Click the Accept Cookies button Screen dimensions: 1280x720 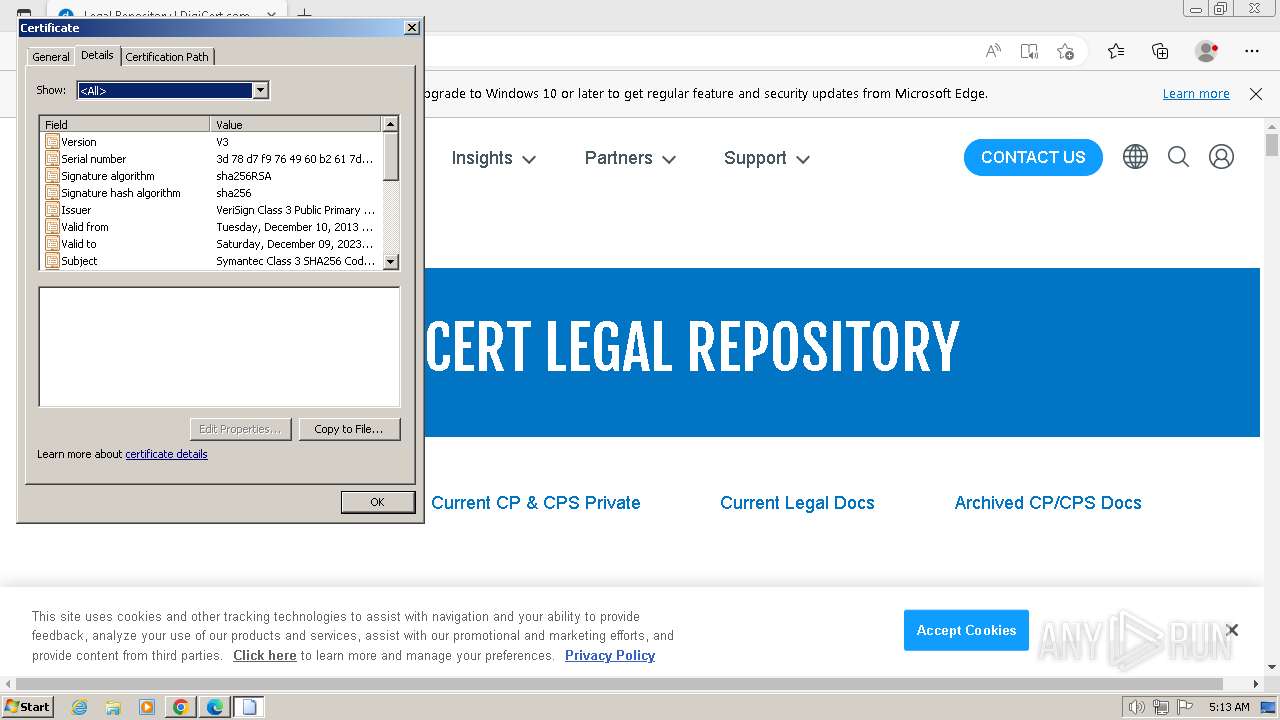point(966,630)
